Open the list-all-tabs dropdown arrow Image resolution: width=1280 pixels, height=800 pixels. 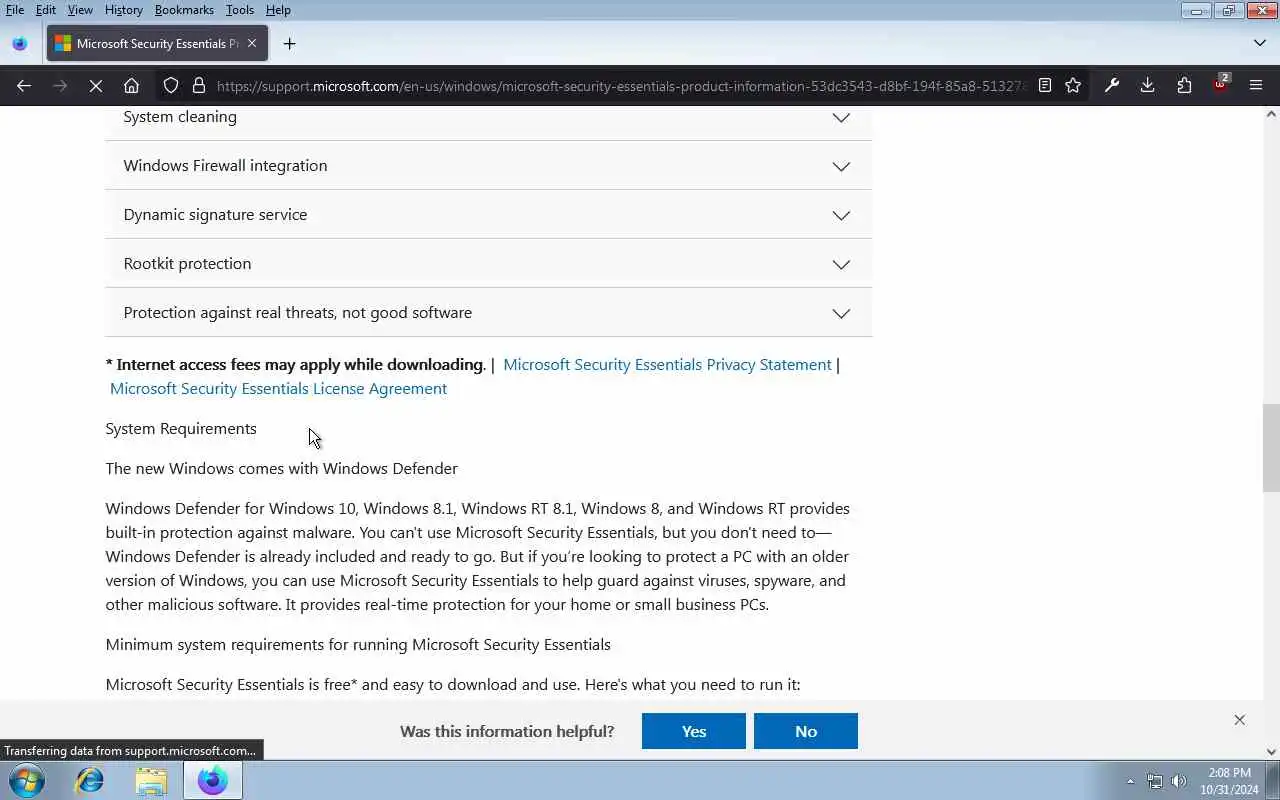(x=1259, y=44)
